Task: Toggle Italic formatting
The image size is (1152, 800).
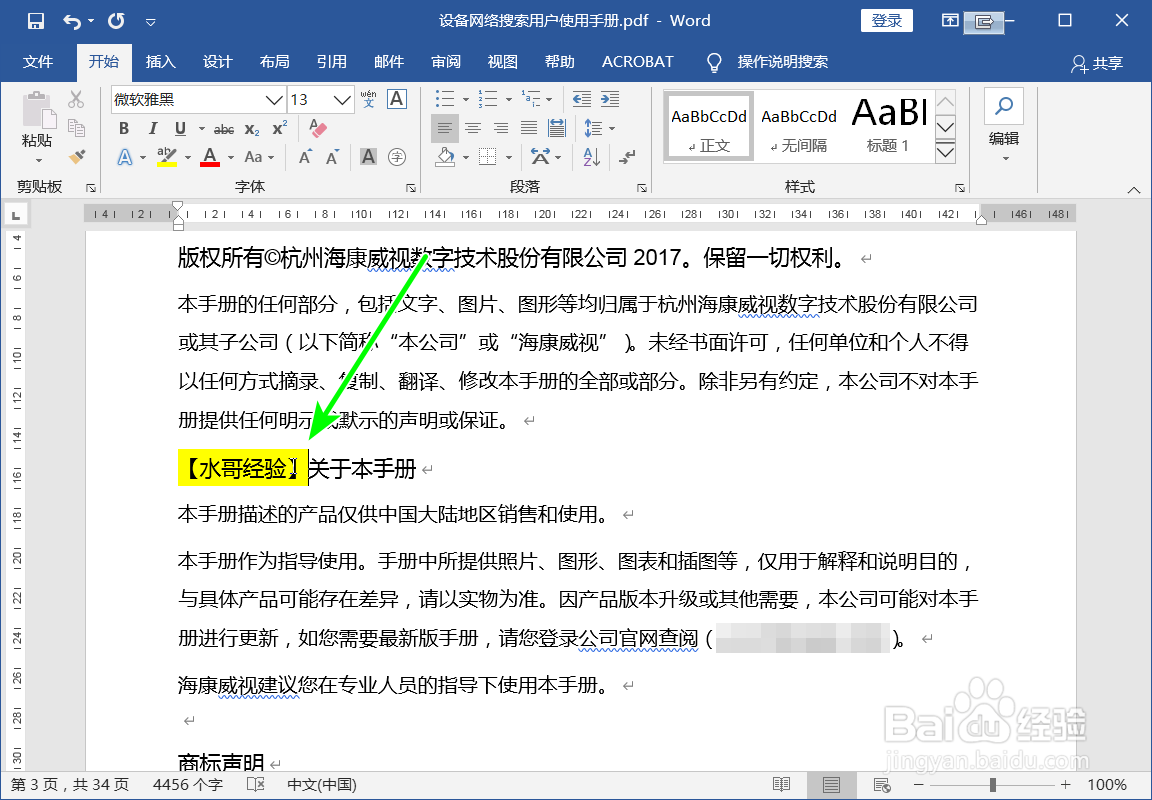Action: [153, 129]
